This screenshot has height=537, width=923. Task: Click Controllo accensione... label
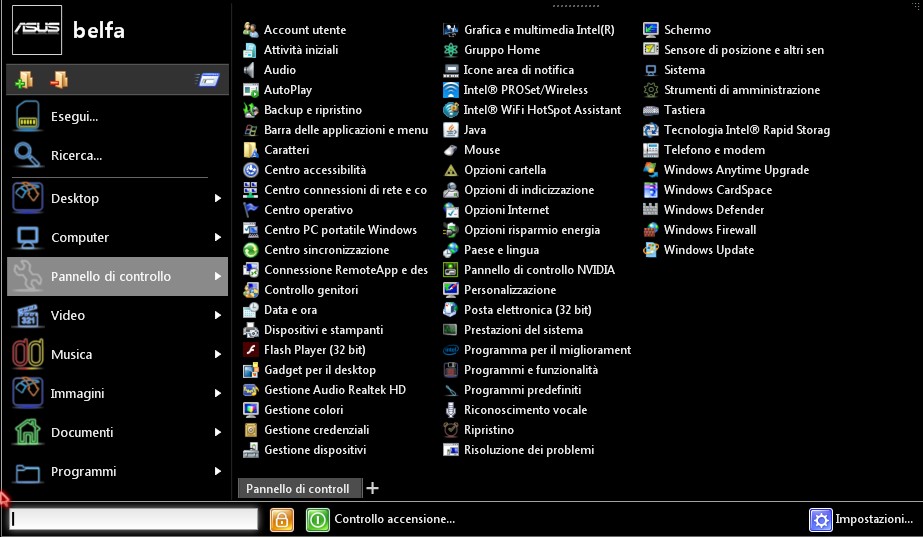point(394,519)
